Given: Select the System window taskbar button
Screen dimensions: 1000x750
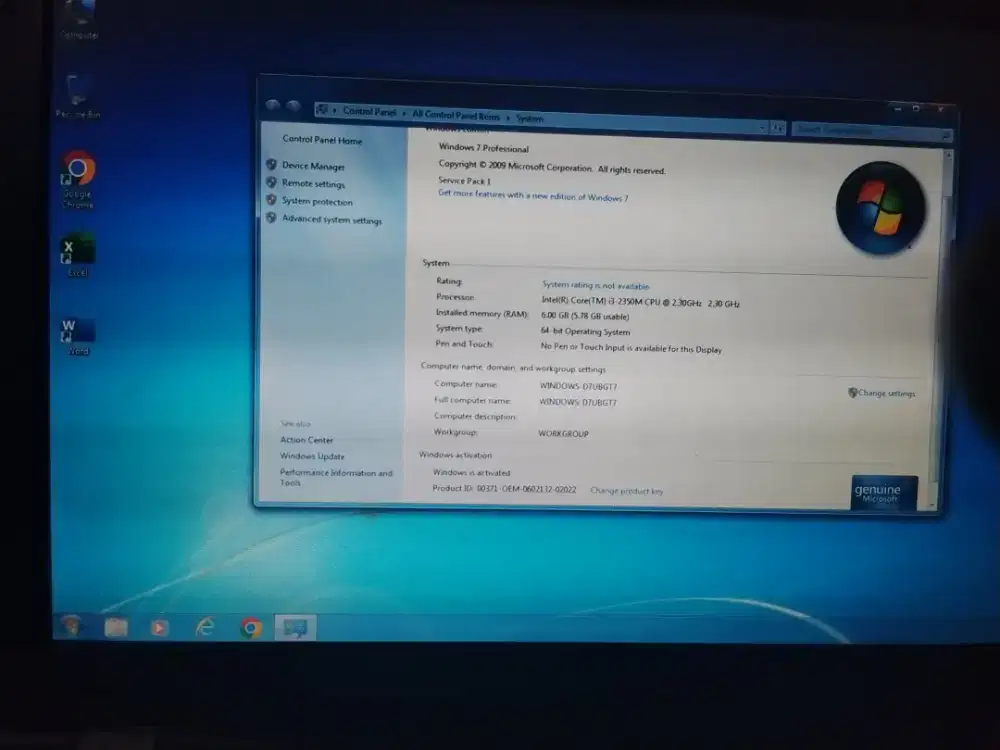Looking at the screenshot, I should coord(295,628).
